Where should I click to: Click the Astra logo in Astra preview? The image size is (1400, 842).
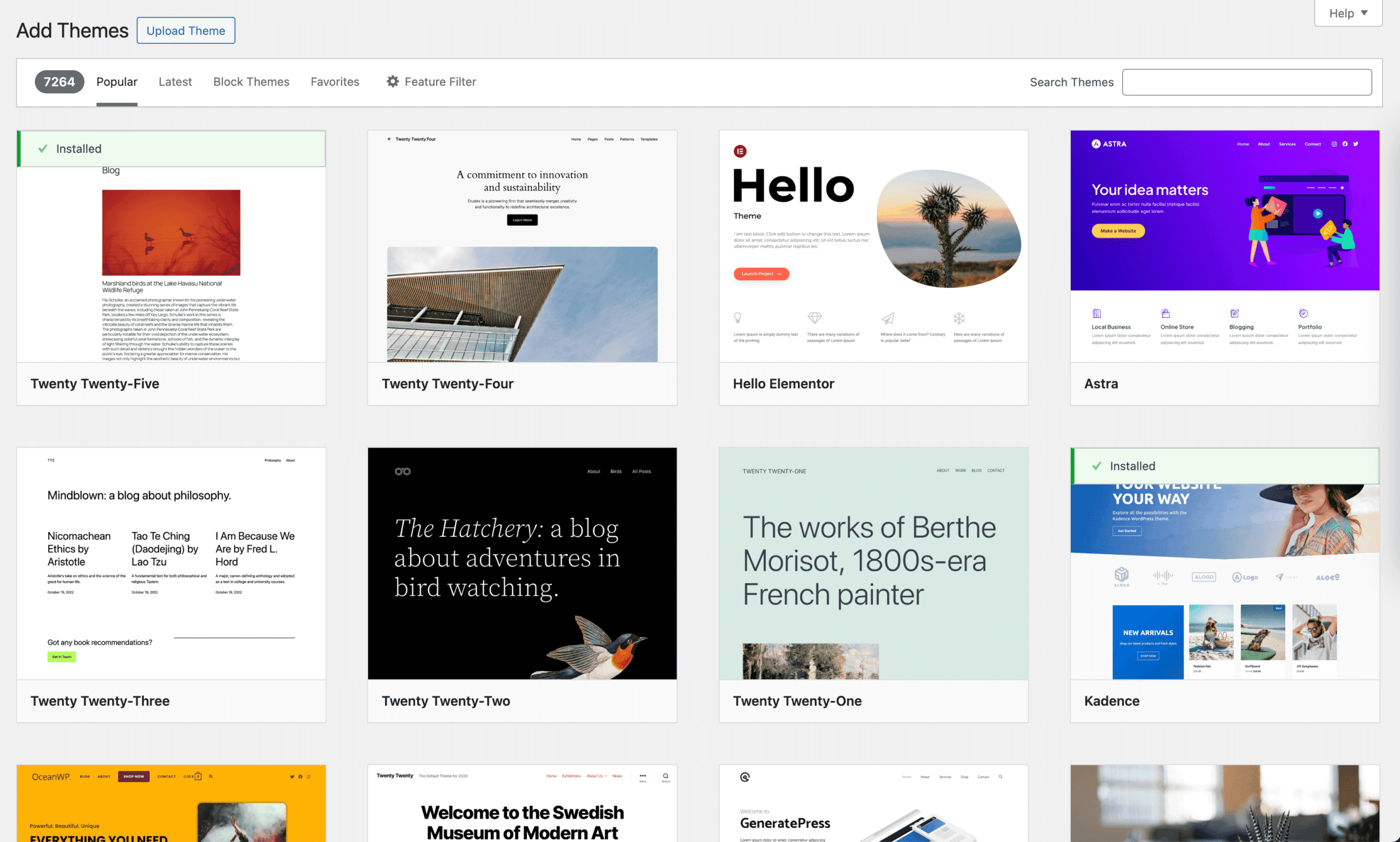[x=1109, y=143]
